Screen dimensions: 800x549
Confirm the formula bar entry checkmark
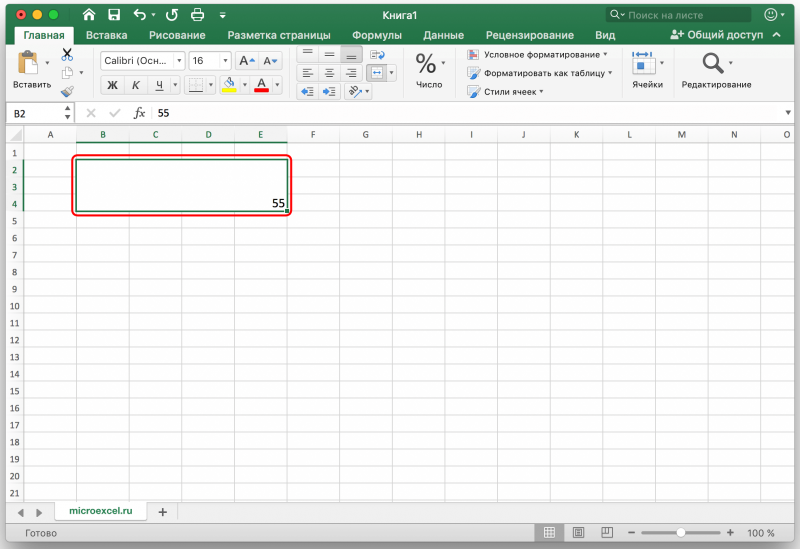[x=115, y=113]
